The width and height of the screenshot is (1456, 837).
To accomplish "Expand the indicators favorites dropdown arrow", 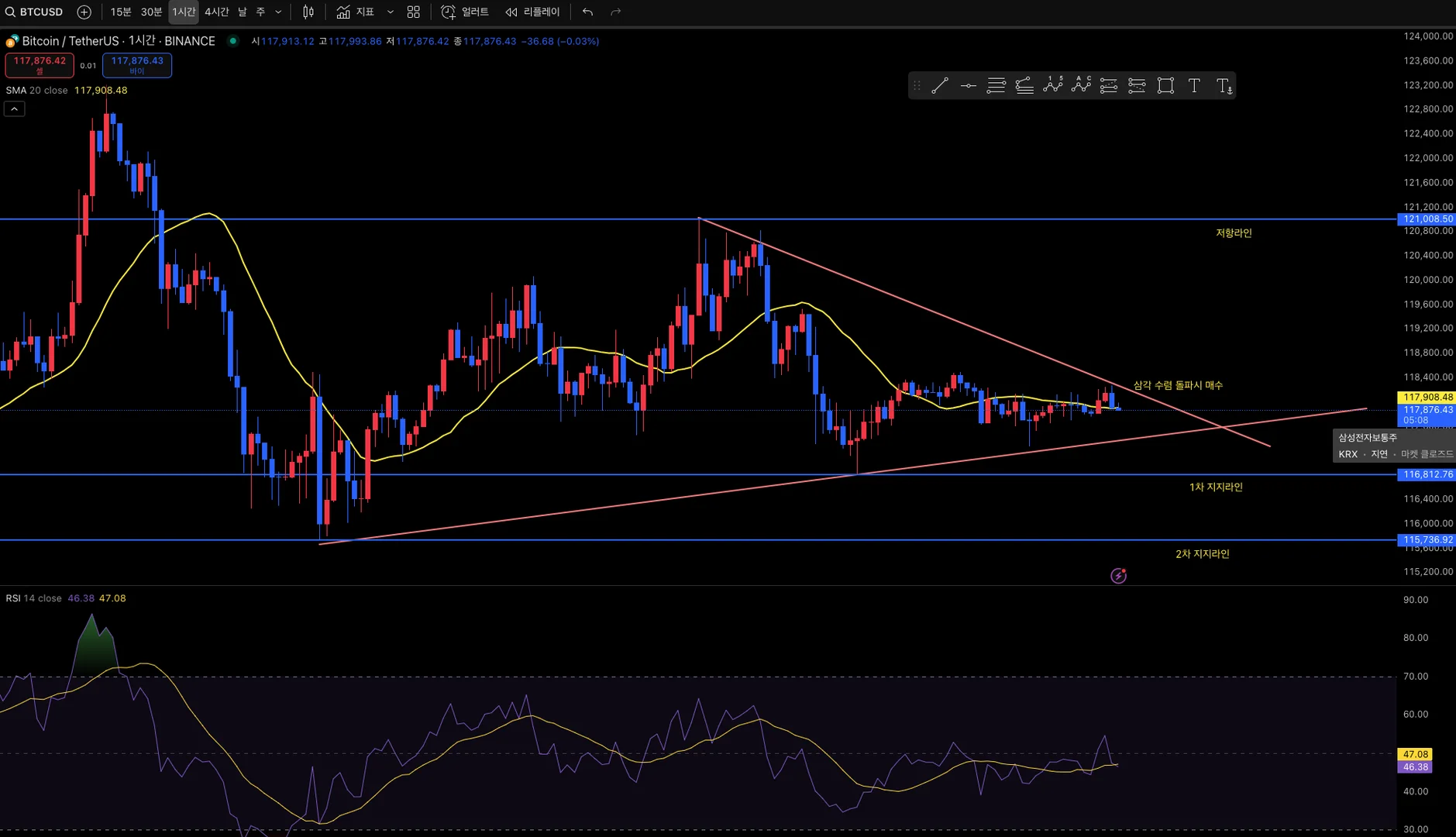I will [390, 12].
